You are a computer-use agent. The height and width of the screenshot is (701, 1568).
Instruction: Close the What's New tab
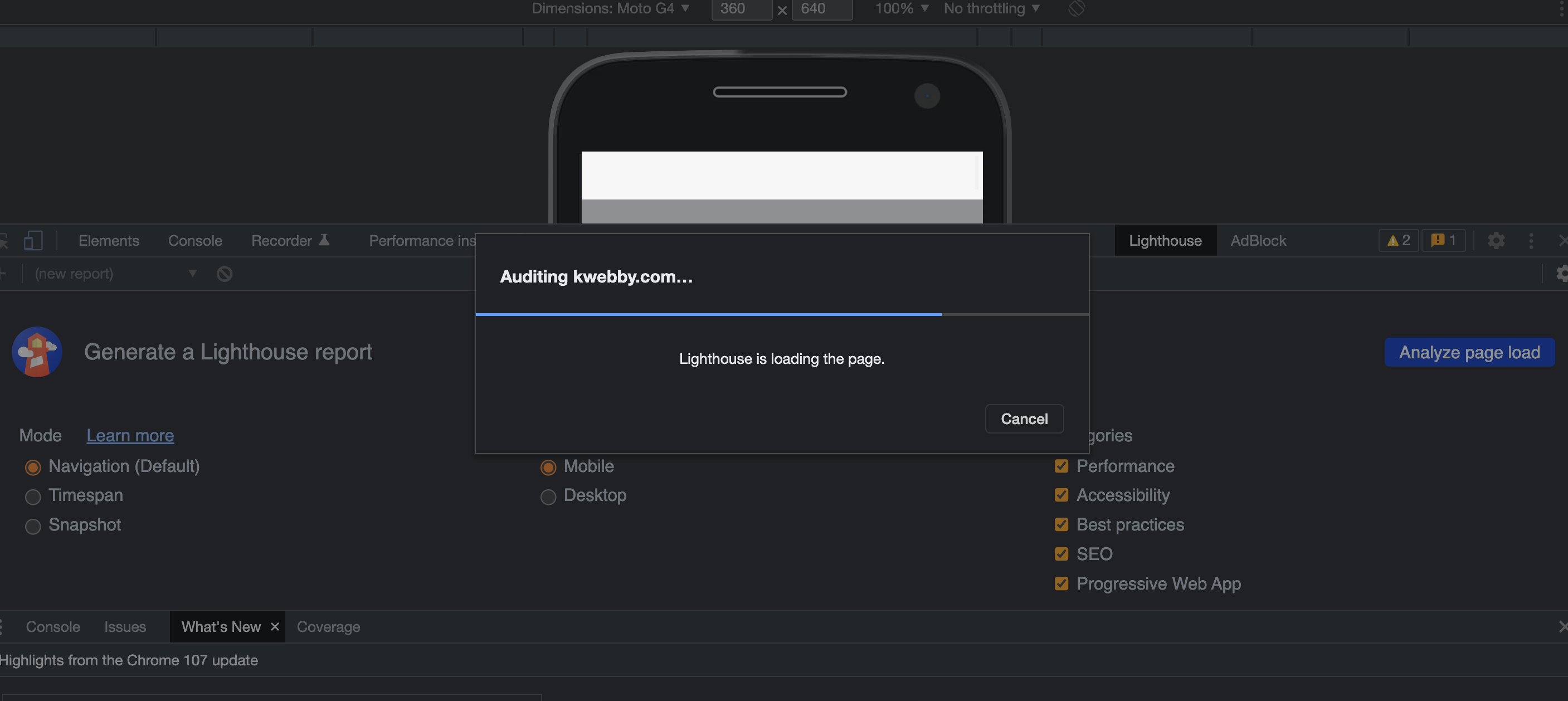(x=275, y=626)
